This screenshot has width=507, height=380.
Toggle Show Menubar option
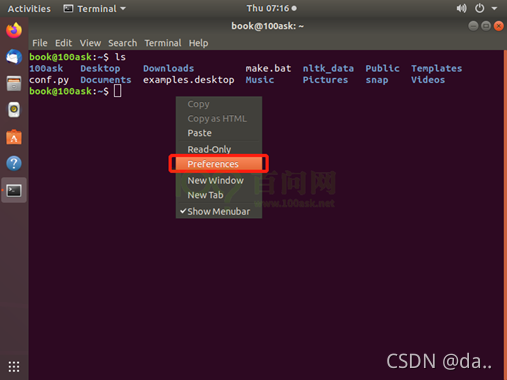pos(219,211)
